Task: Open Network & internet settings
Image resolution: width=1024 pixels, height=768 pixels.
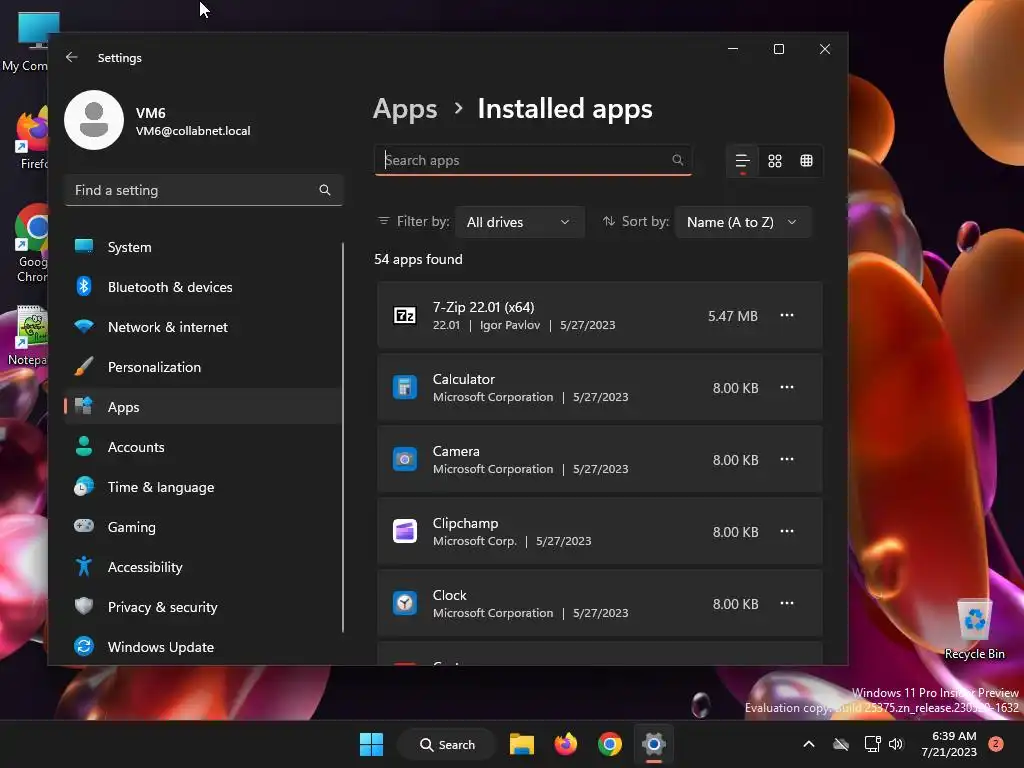Action: click(x=202, y=327)
